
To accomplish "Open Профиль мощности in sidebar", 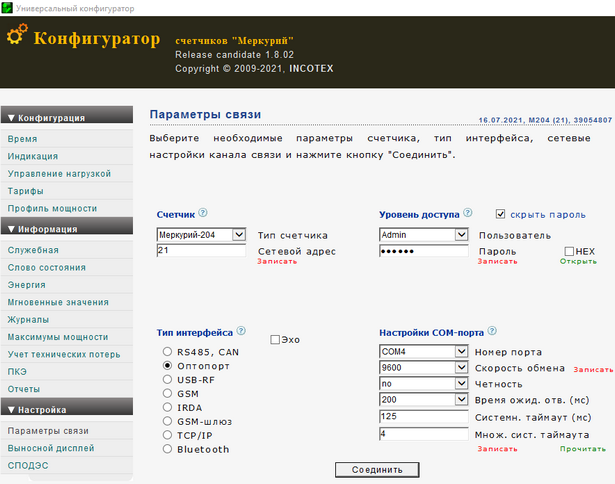I will point(67,208).
